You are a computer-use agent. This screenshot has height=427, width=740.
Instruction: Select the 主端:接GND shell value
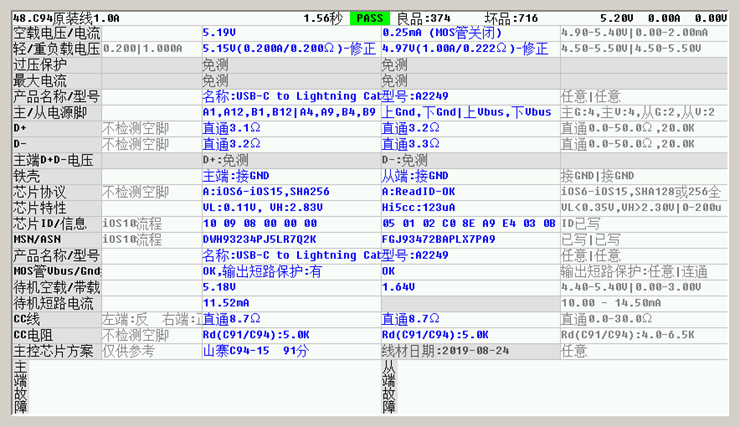(236, 177)
